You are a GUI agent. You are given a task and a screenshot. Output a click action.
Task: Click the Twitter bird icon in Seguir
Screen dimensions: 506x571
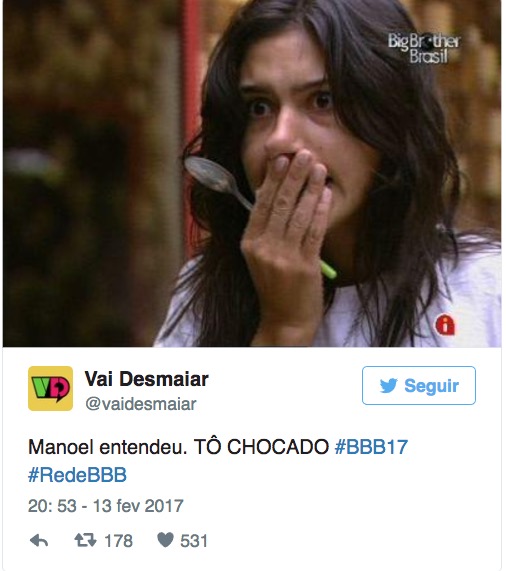(x=388, y=386)
